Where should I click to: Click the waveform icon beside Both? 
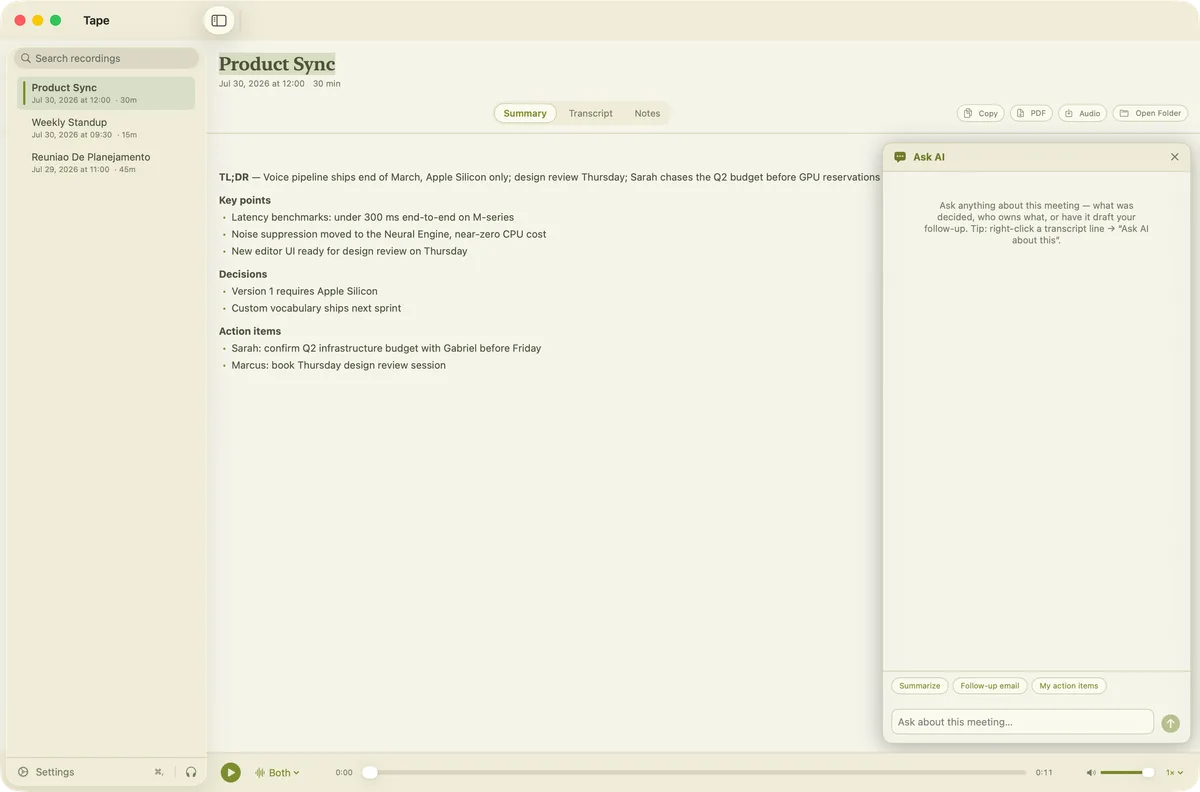tap(260, 772)
